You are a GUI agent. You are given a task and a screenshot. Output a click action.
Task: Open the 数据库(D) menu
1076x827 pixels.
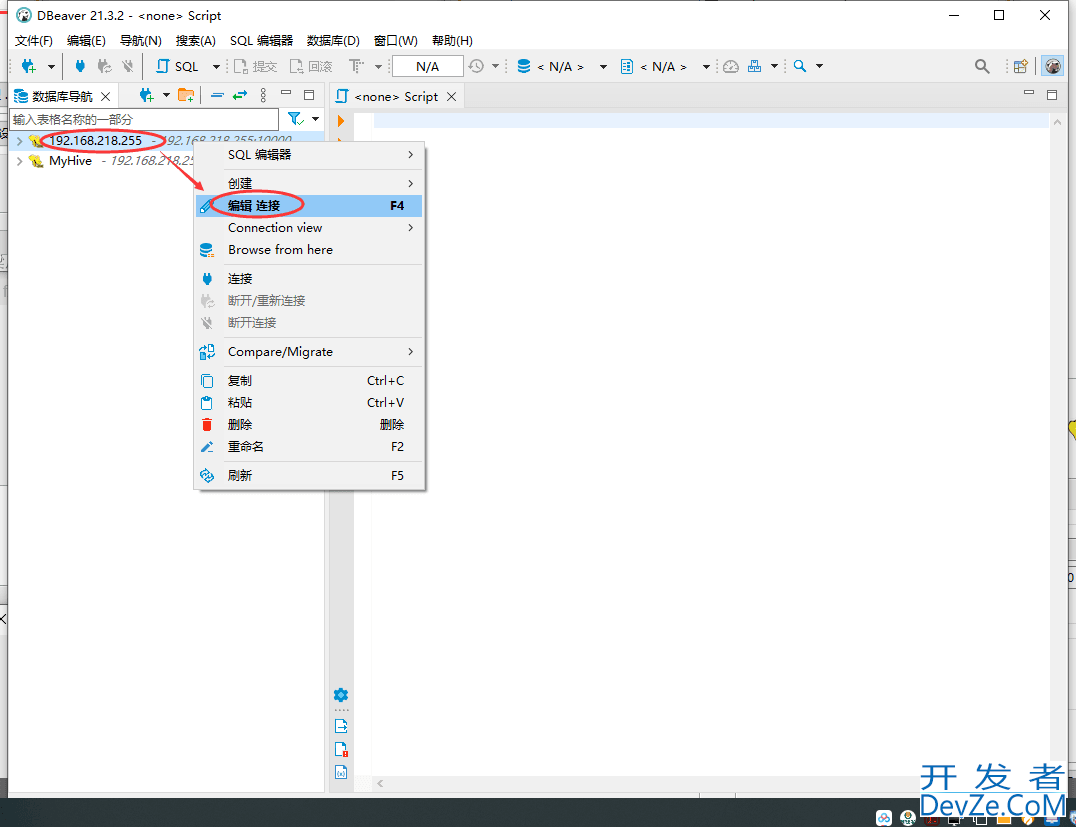pyautogui.click(x=333, y=40)
